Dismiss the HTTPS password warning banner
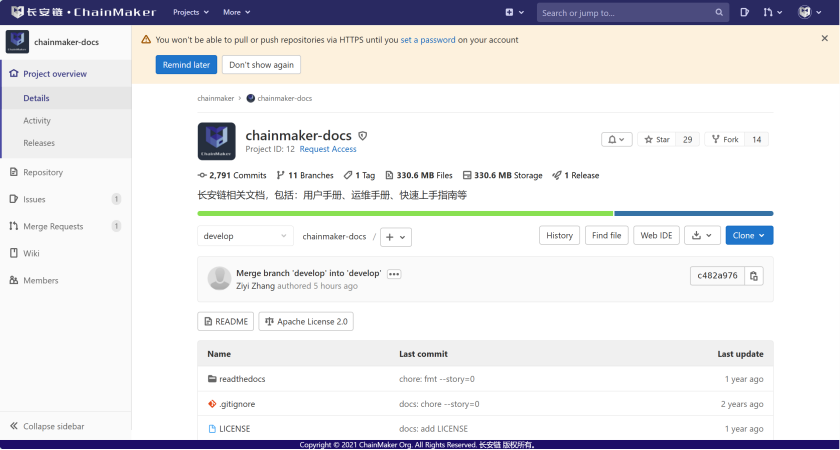The height and width of the screenshot is (450, 840). 824,39
